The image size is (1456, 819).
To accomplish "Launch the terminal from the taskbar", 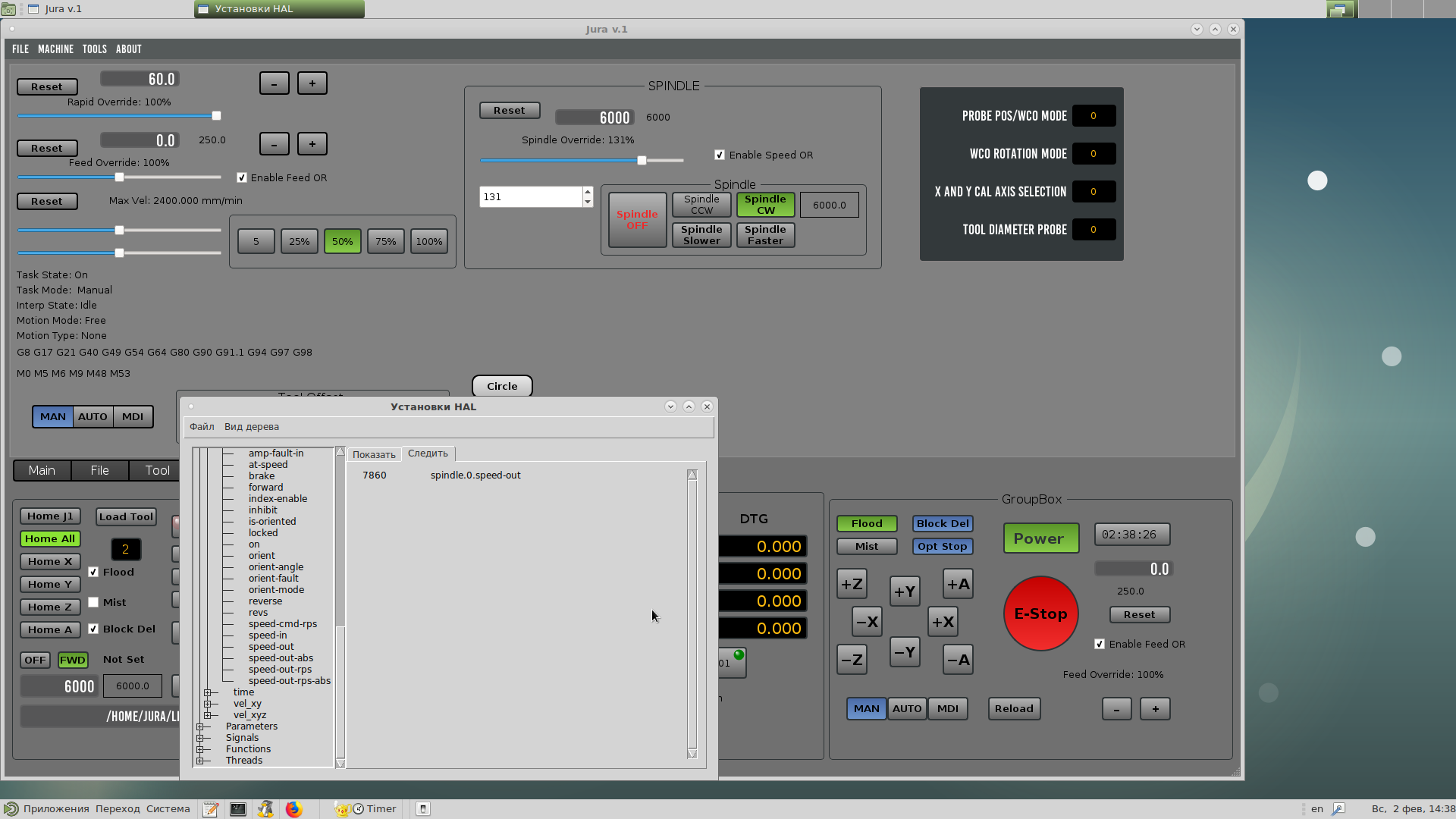I will pos(238,809).
